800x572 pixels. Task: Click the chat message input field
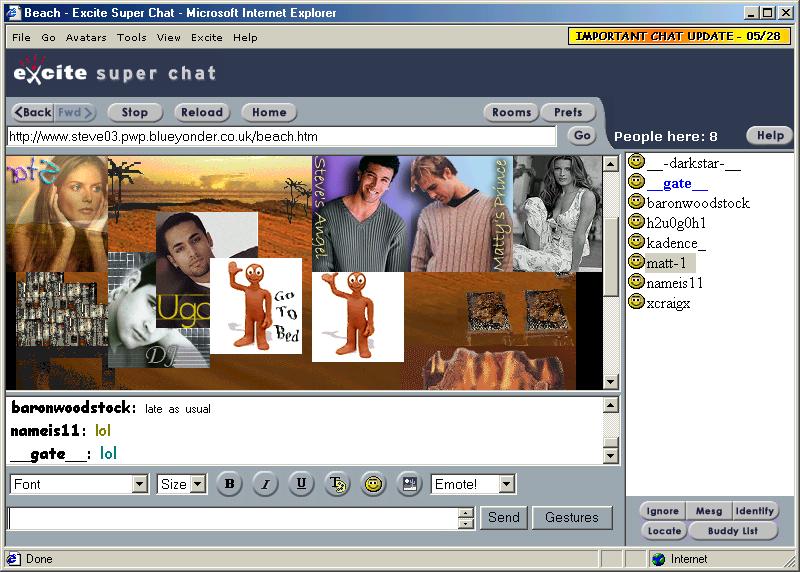(x=232, y=518)
